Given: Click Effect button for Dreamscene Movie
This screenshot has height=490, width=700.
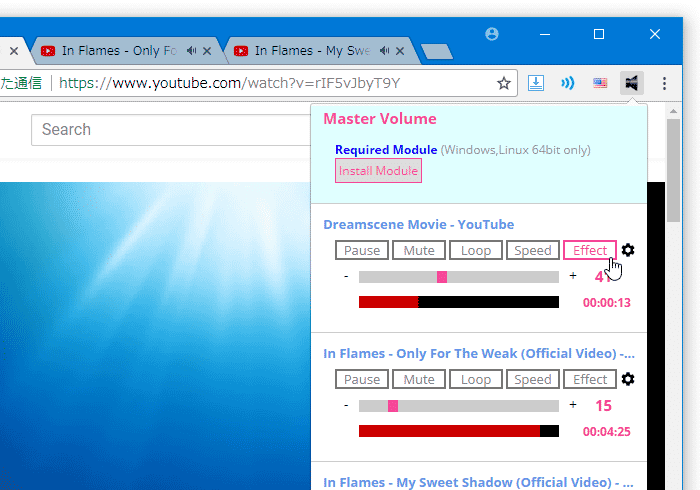Looking at the screenshot, I should (590, 250).
